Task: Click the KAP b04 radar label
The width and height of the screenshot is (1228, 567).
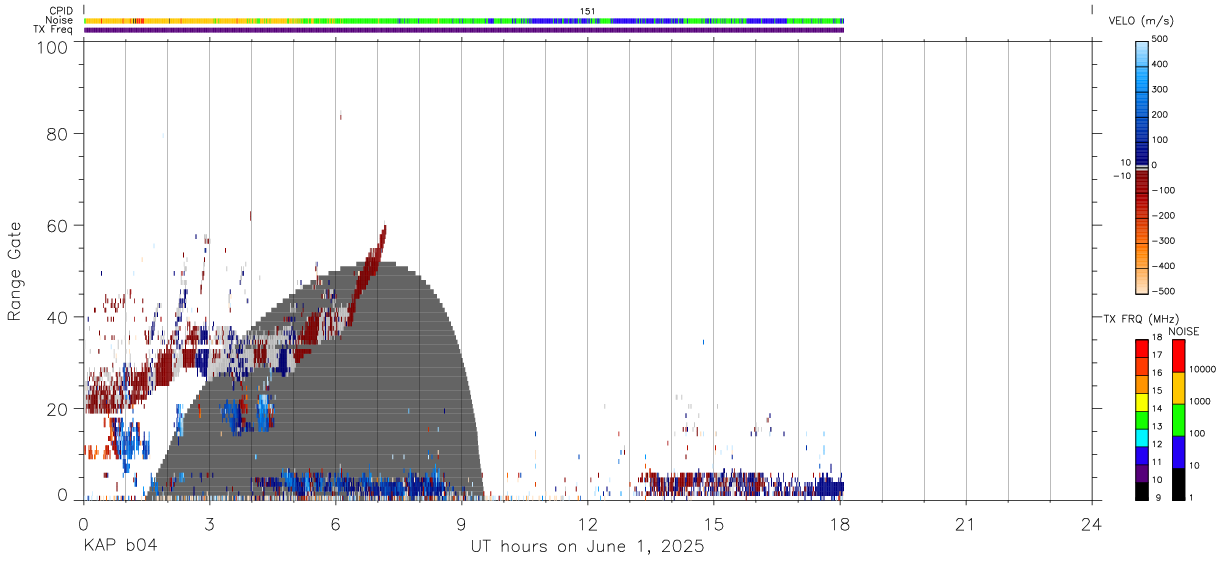Action: click(x=120, y=547)
